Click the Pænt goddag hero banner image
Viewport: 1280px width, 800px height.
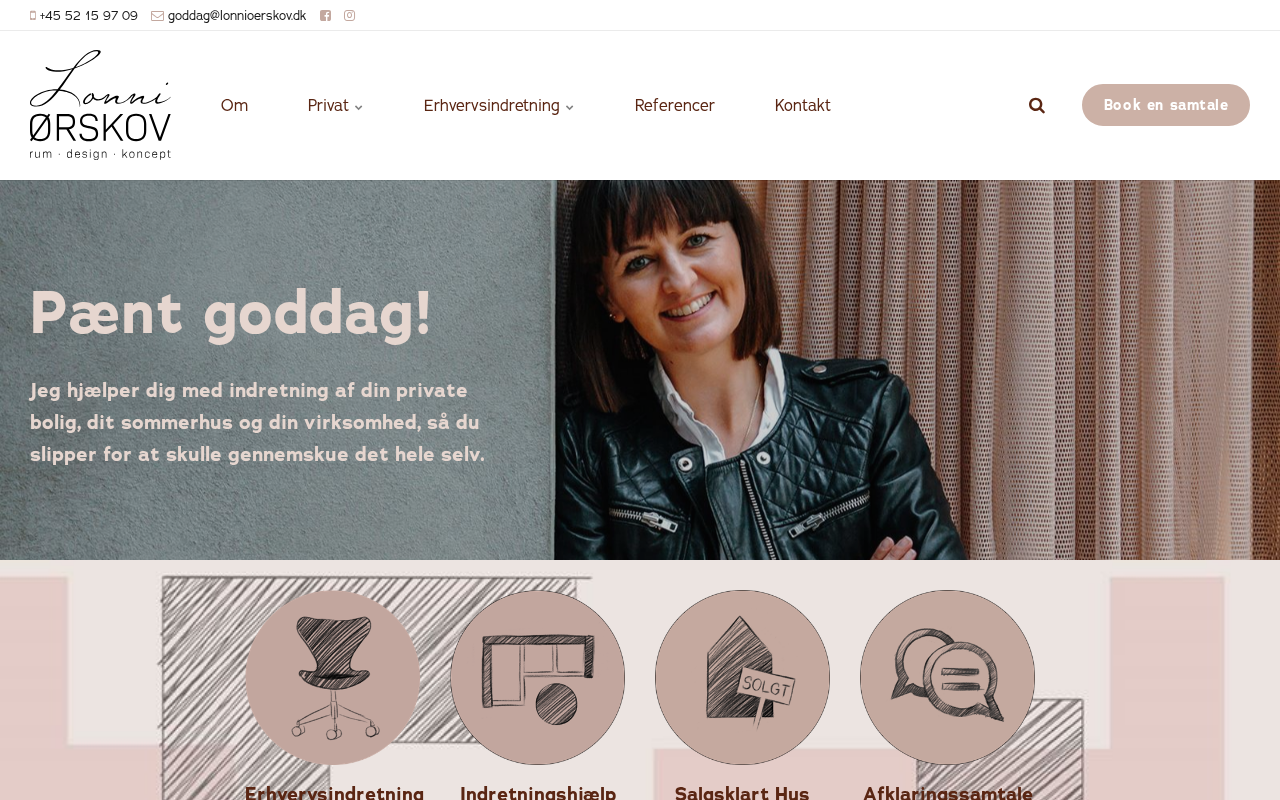[x=640, y=370]
